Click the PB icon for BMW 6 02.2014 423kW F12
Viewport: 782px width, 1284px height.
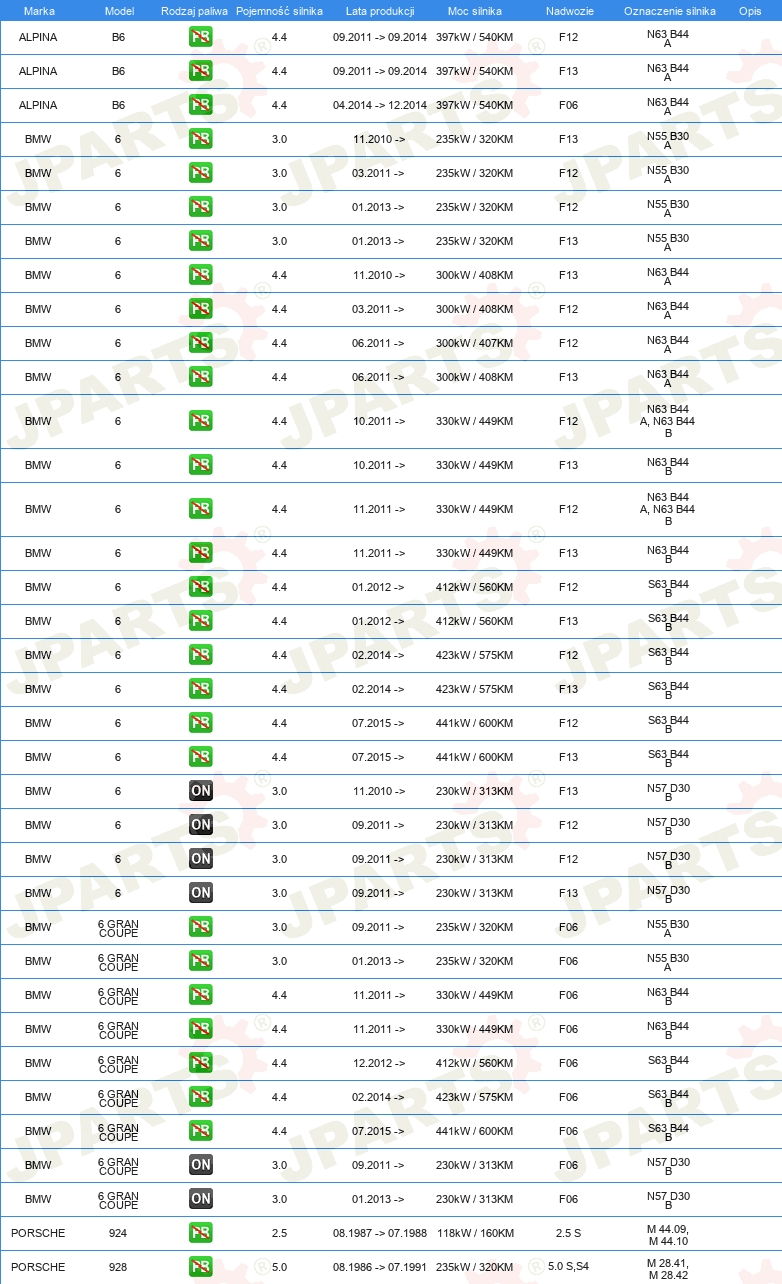click(201, 656)
